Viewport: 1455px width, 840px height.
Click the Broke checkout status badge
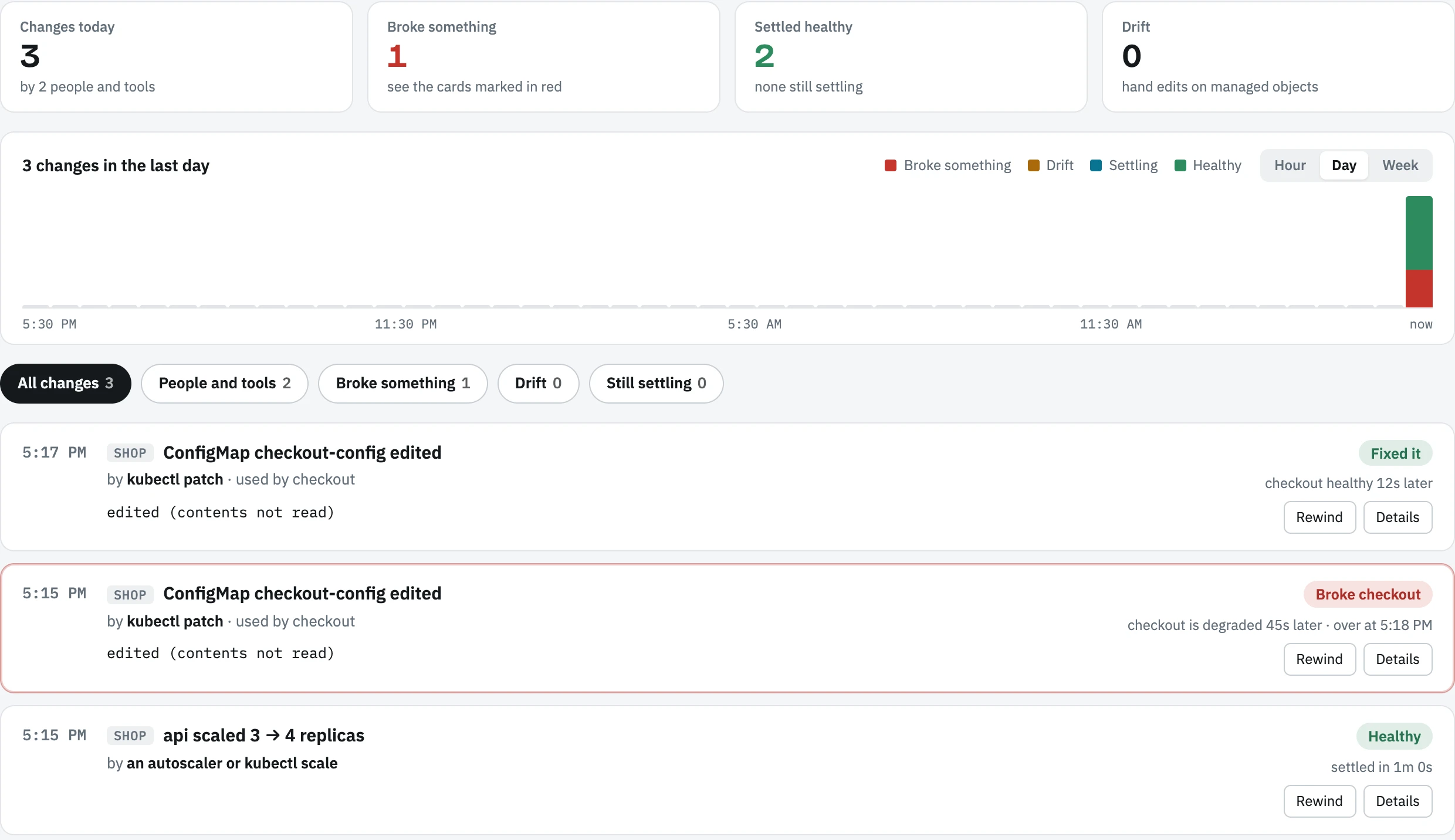tap(1368, 594)
